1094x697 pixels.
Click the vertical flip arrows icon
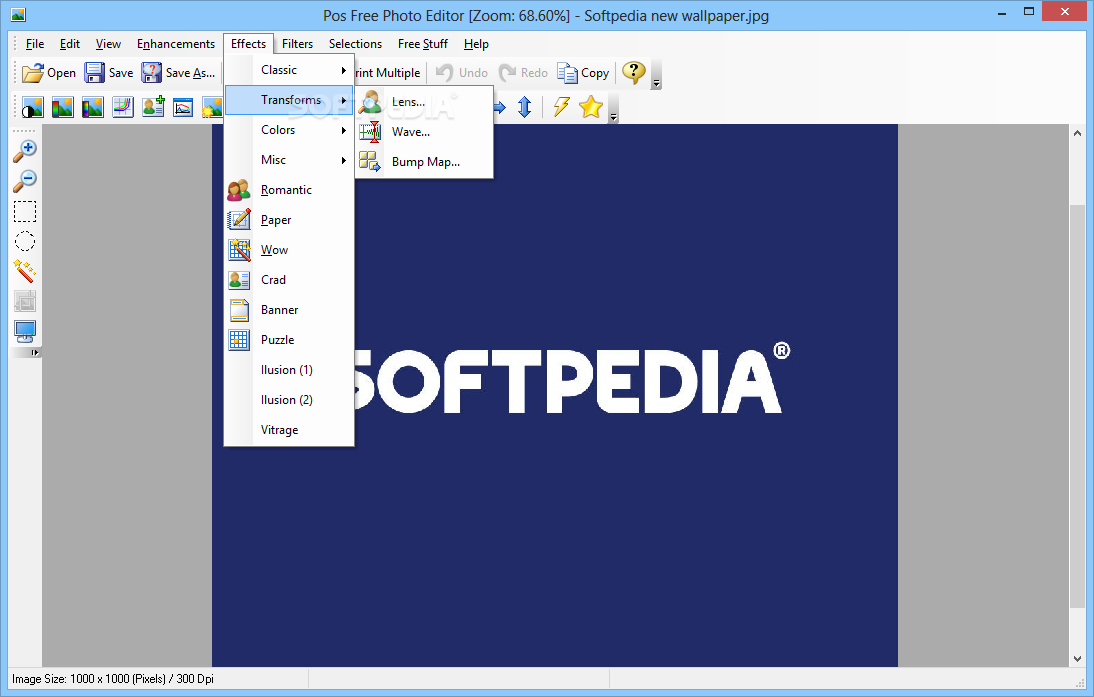(525, 107)
